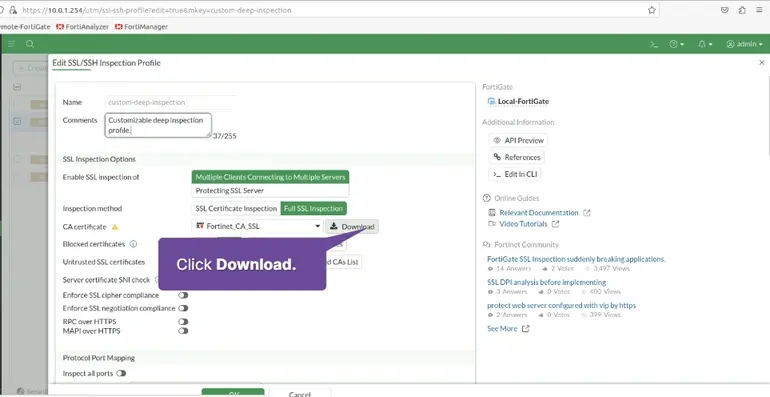Viewport: 770px width, 397px height.
Task: Open the CLI console icon in header
Action: [x=654, y=44]
